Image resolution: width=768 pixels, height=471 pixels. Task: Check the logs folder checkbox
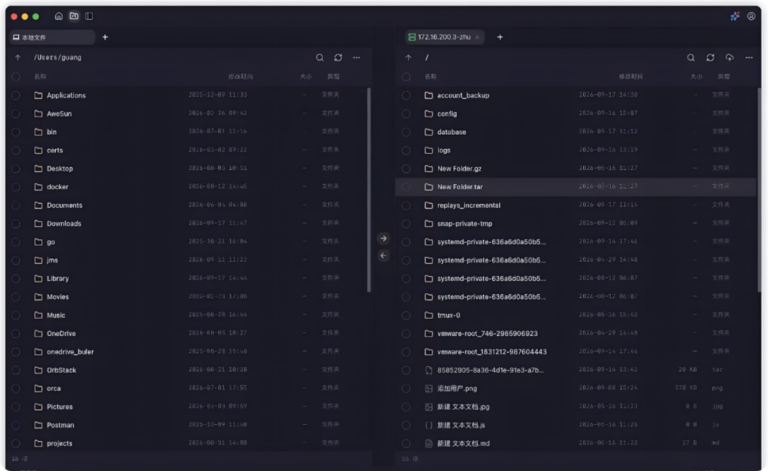click(x=406, y=150)
